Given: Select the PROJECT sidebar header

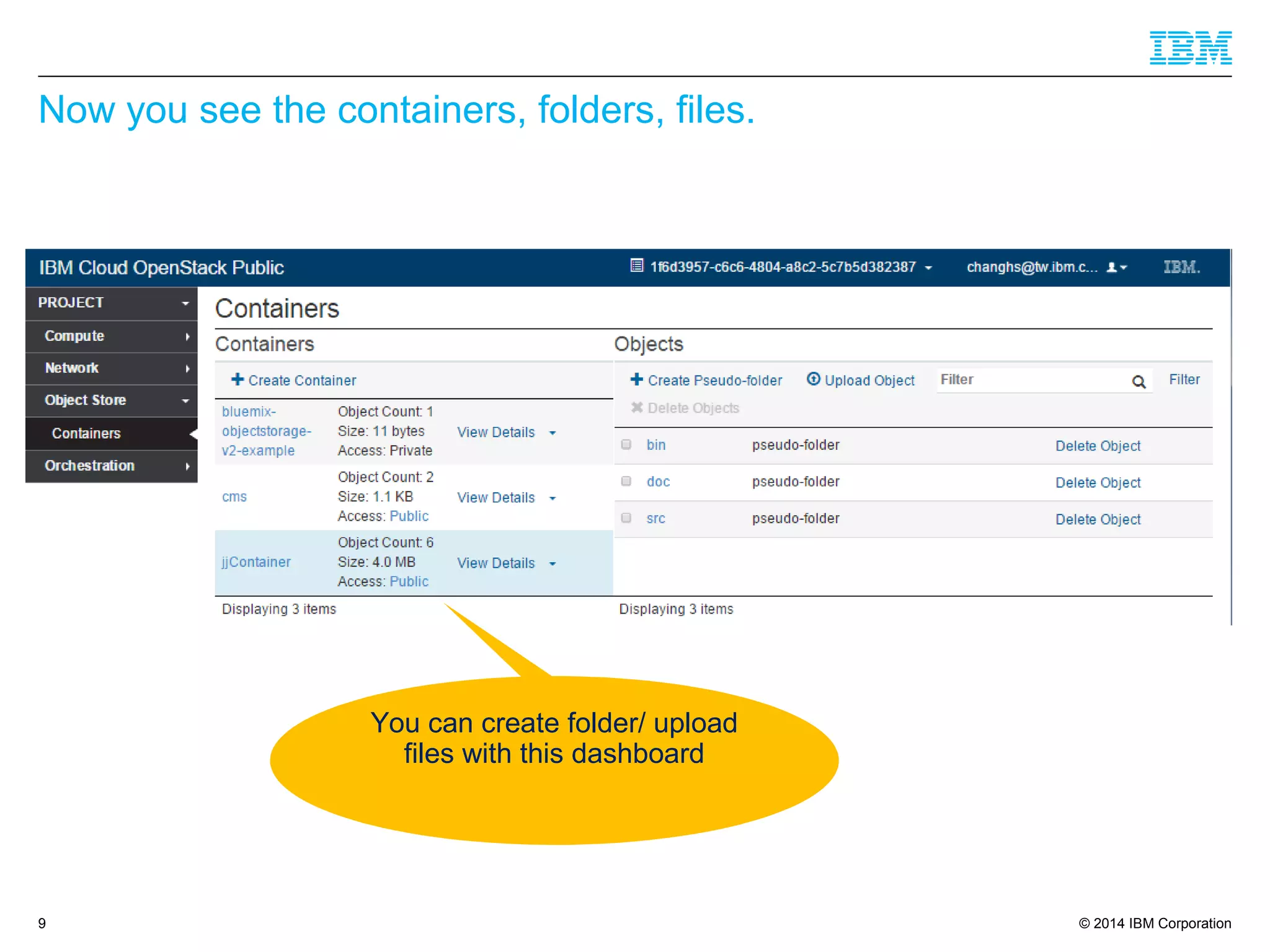Looking at the screenshot, I should point(112,303).
